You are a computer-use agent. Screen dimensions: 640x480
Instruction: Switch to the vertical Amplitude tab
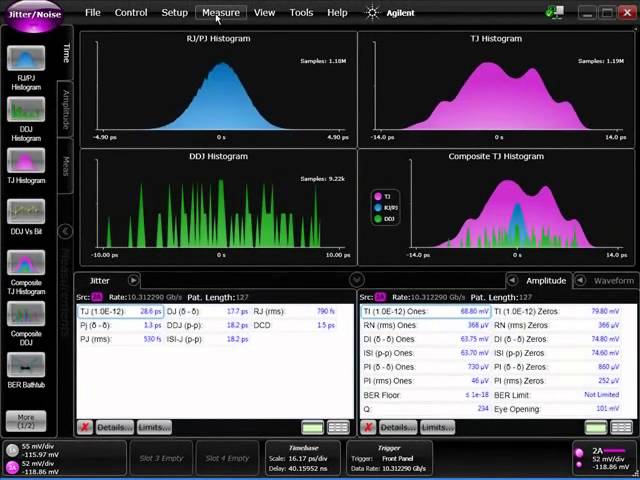(65, 109)
